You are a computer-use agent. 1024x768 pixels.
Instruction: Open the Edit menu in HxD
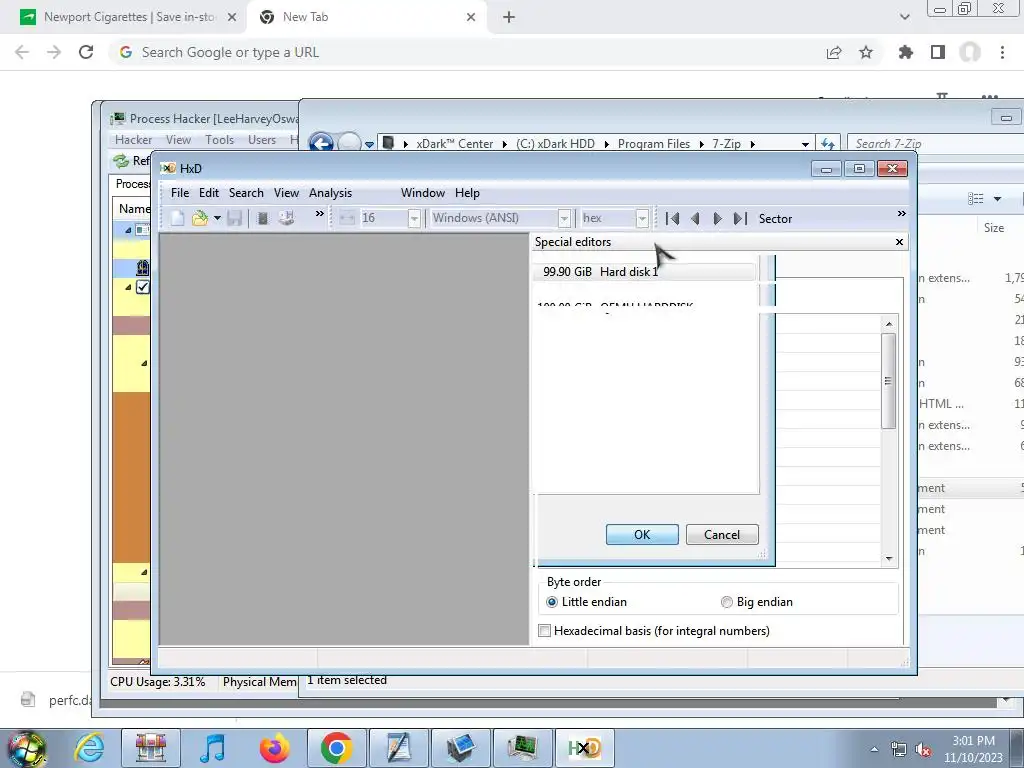pos(209,193)
